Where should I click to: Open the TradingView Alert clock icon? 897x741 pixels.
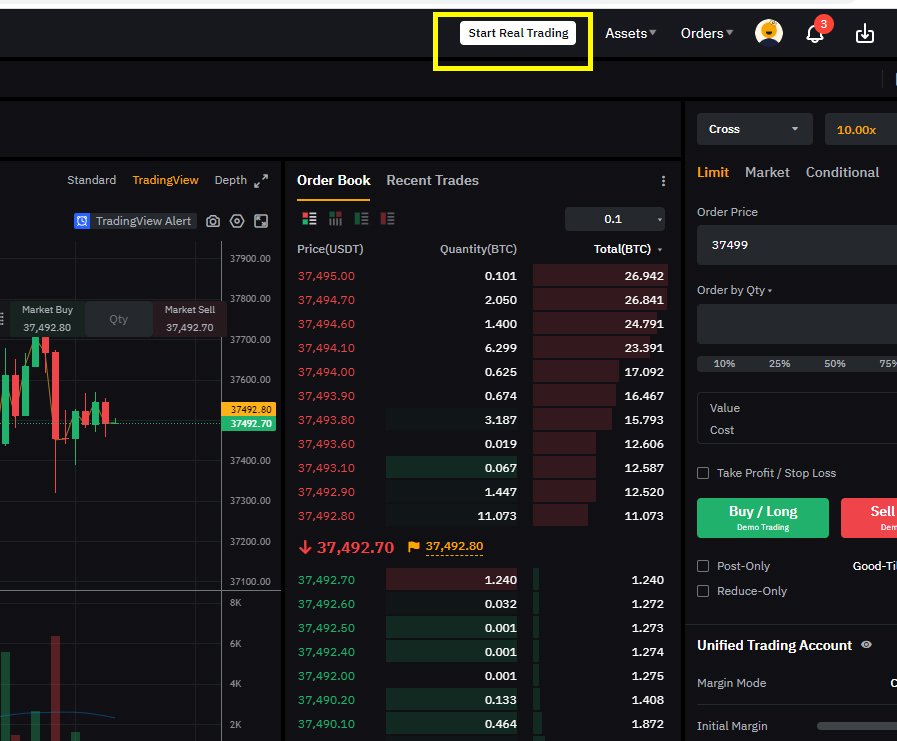click(x=82, y=221)
